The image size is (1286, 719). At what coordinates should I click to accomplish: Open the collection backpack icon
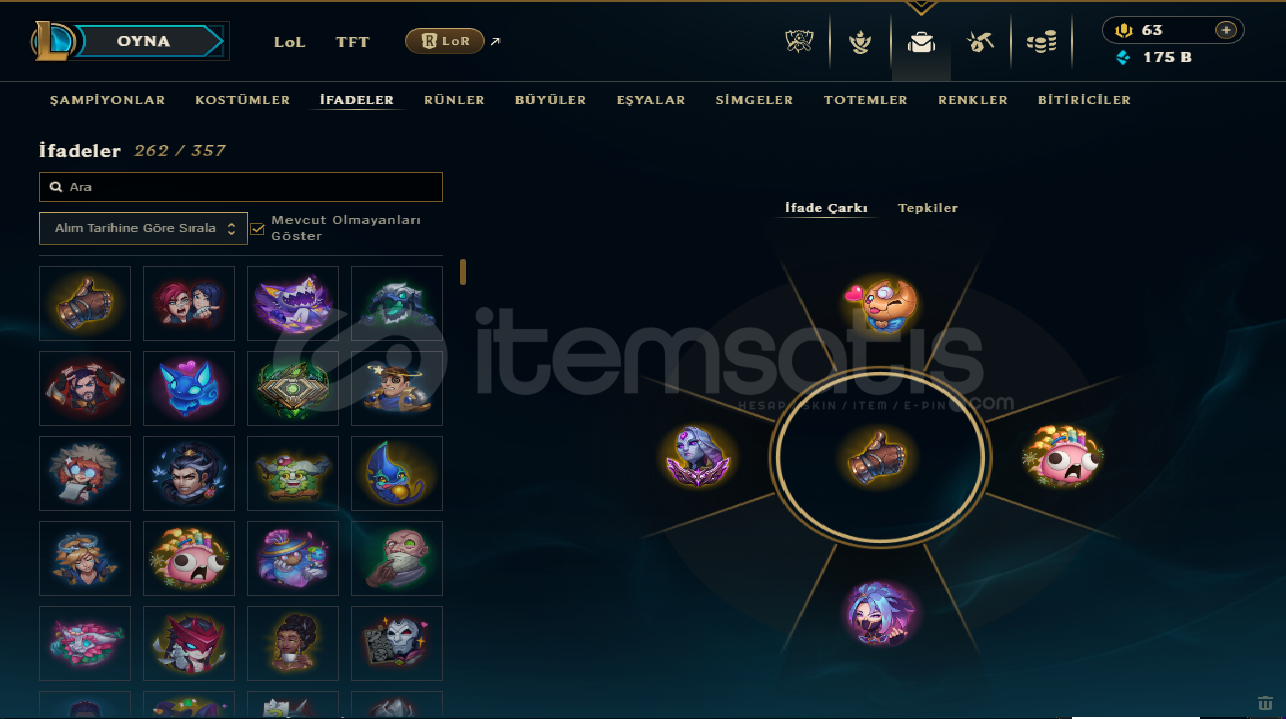(x=921, y=42)
